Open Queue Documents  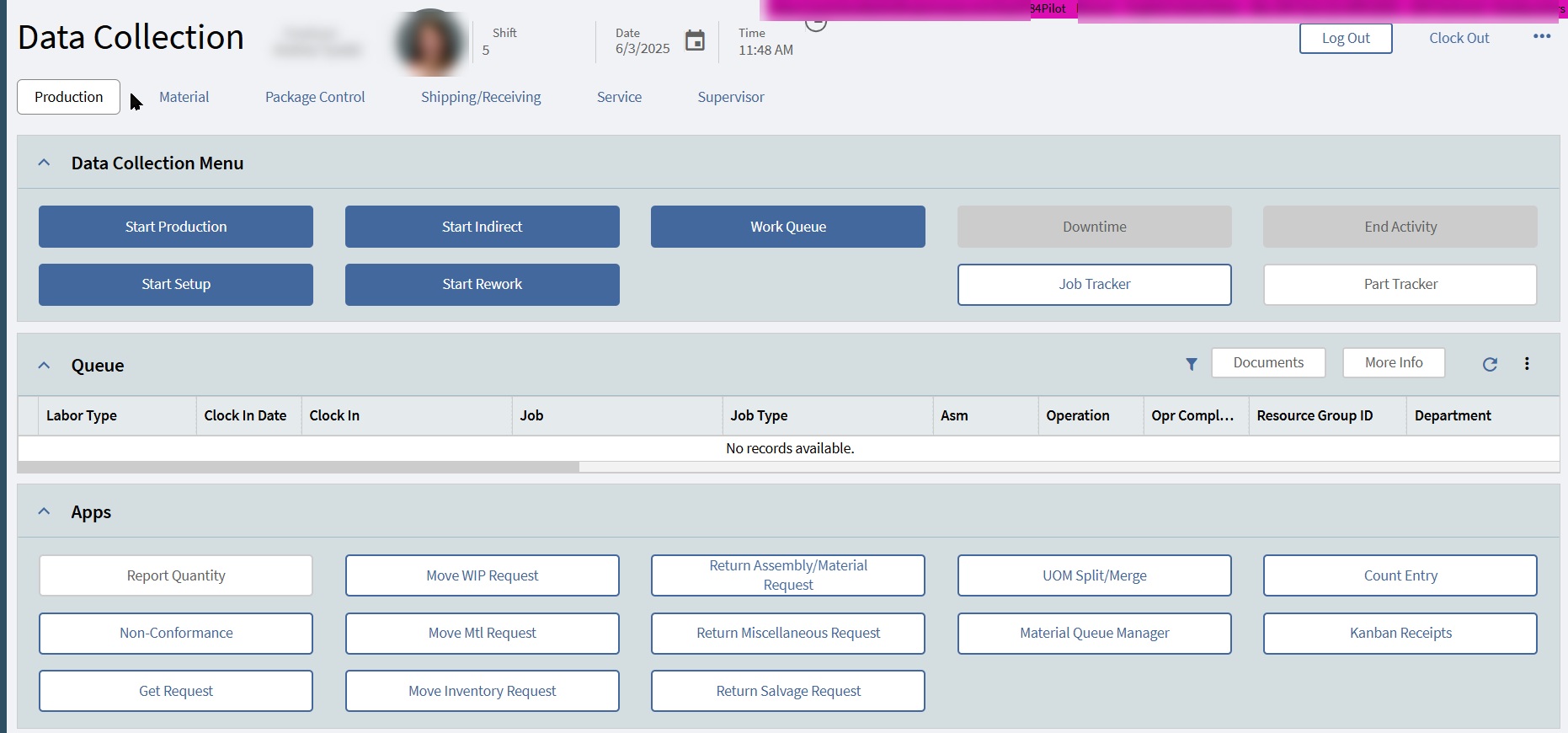1268,363
